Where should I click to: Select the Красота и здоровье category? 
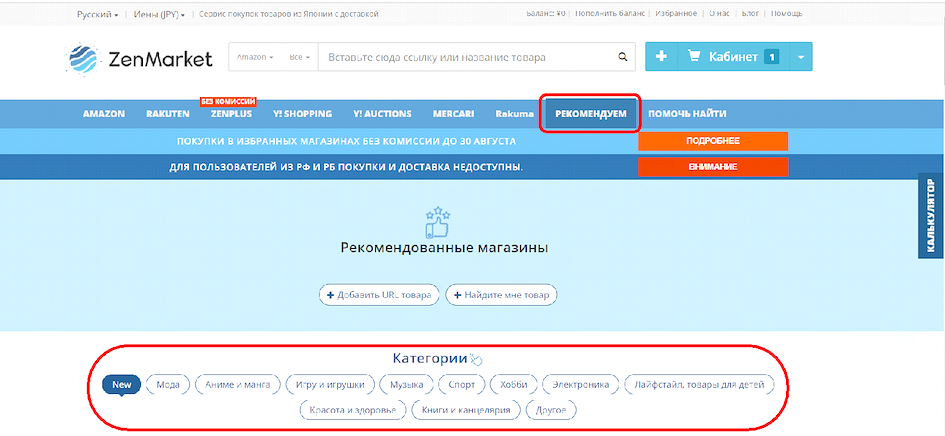[353, 410]
